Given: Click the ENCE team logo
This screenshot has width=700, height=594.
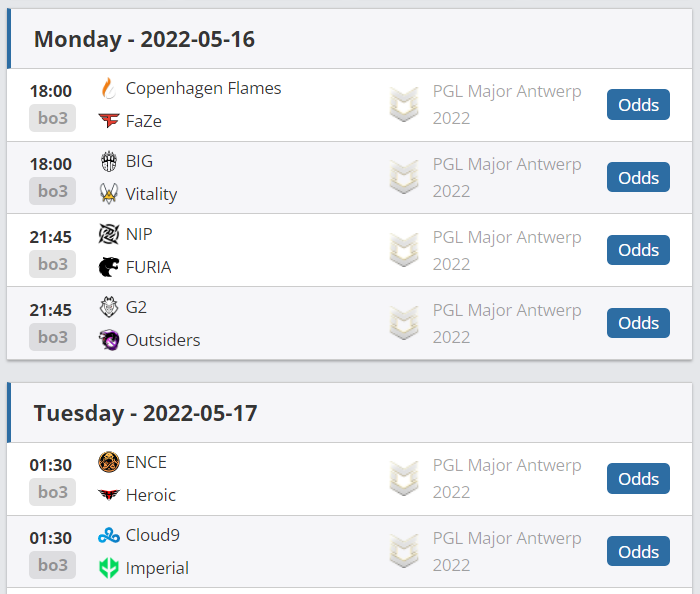Looking at the screenshot, I should 109,462.
